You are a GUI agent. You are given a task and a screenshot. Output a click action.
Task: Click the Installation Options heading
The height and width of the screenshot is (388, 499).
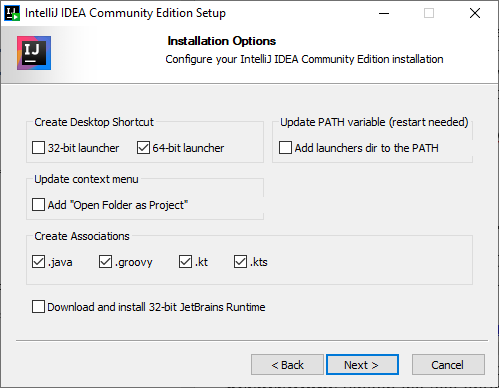coord(222,41)
